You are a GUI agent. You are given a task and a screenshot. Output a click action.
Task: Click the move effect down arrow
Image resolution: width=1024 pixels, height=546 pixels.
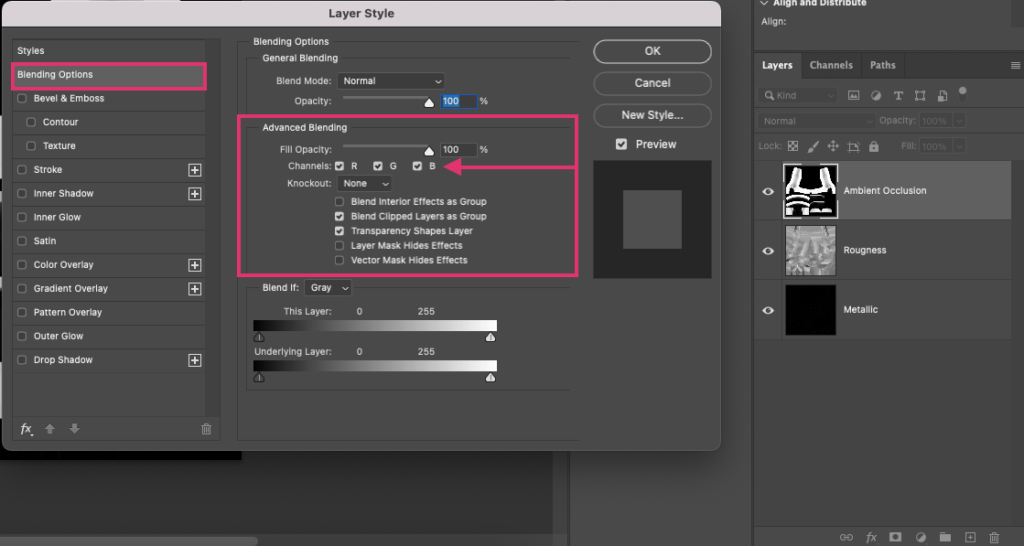tap(74, 429)
